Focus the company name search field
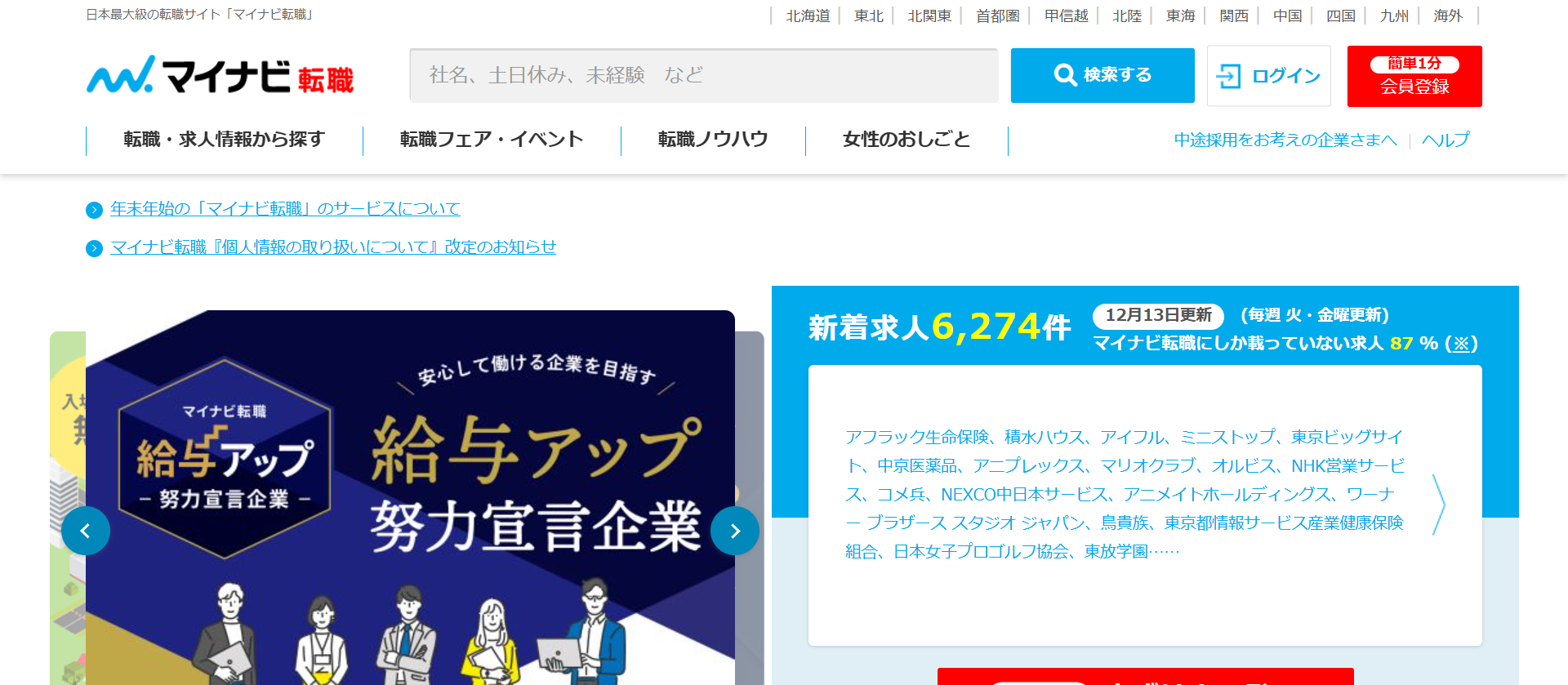The height and width of the screenshot is (685, 1568). point(704,75)
